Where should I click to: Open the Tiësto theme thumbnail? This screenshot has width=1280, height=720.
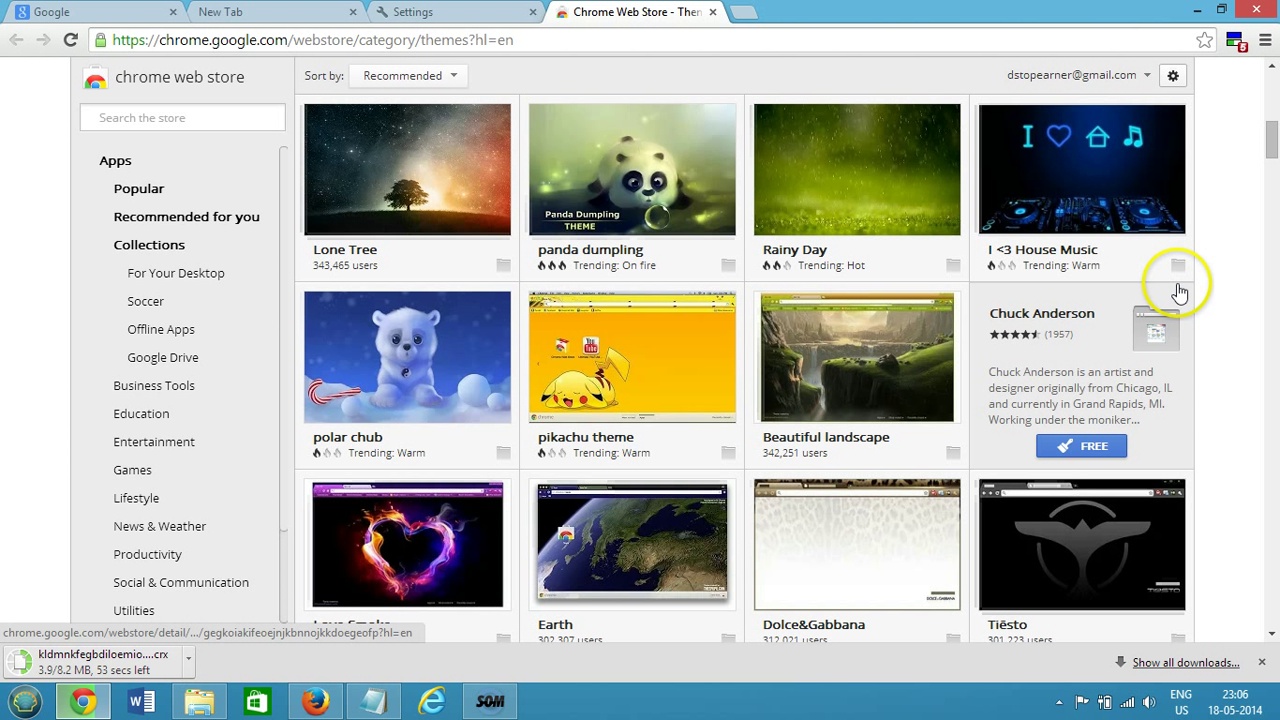click(1082, 544)
